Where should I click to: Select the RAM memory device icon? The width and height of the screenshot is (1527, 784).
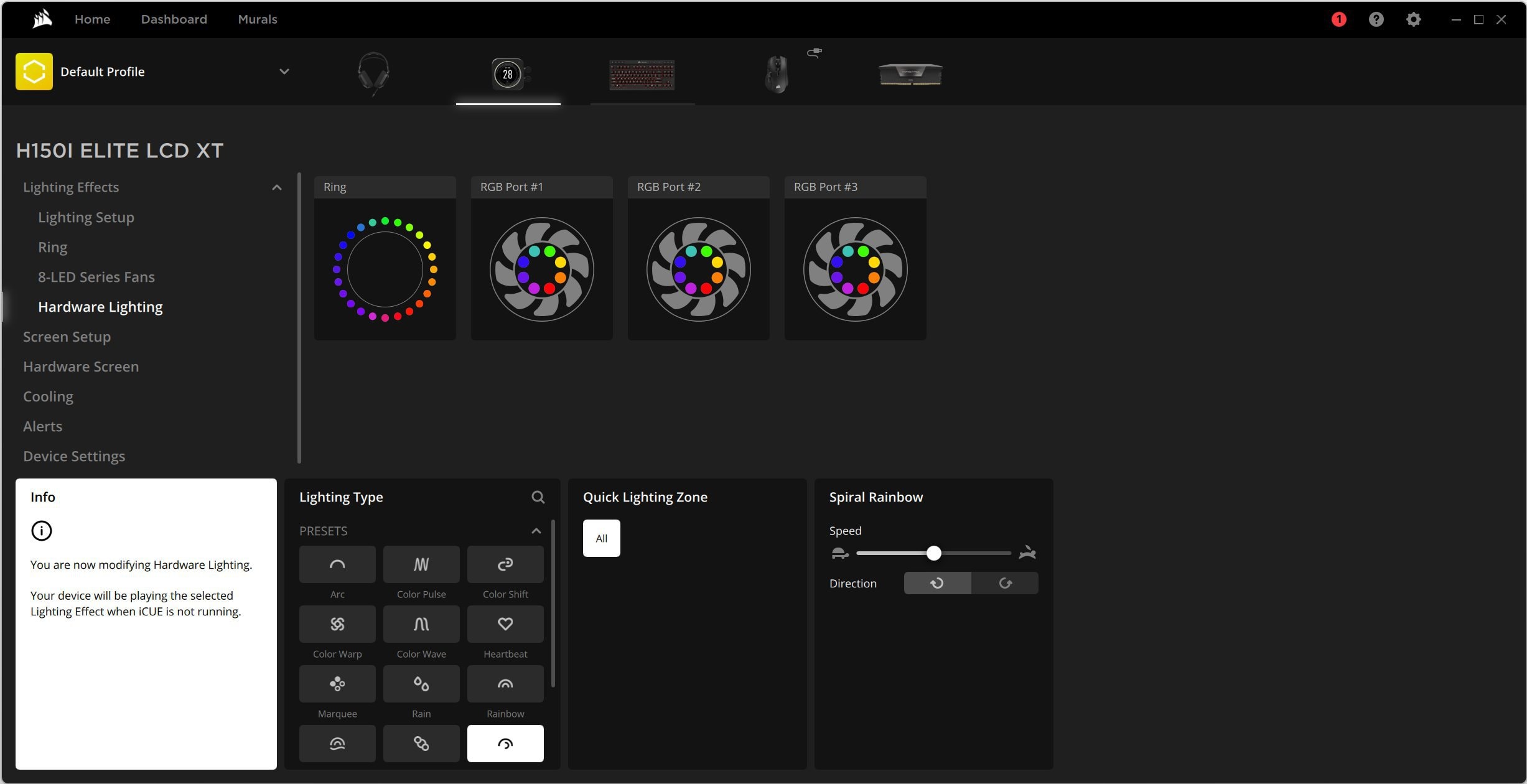(910, 74)
